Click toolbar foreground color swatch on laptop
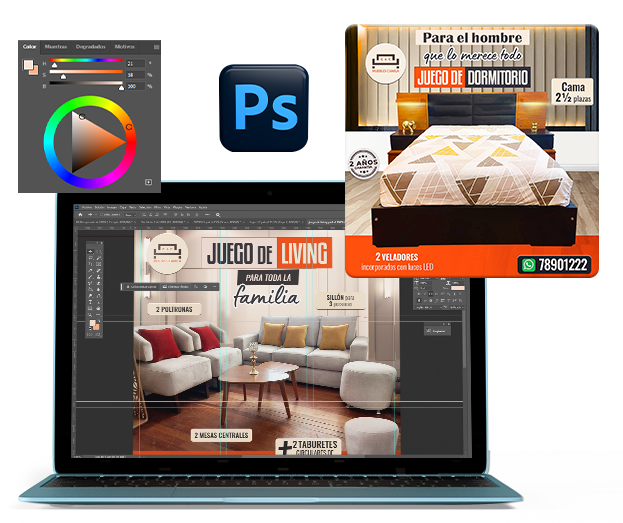 (x=91, y=324)
